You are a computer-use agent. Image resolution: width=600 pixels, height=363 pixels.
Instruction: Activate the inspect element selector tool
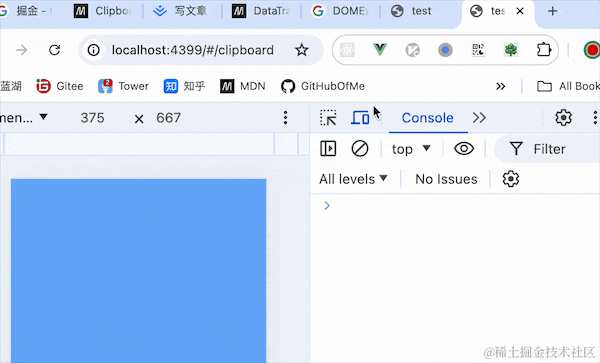point(328,118)
